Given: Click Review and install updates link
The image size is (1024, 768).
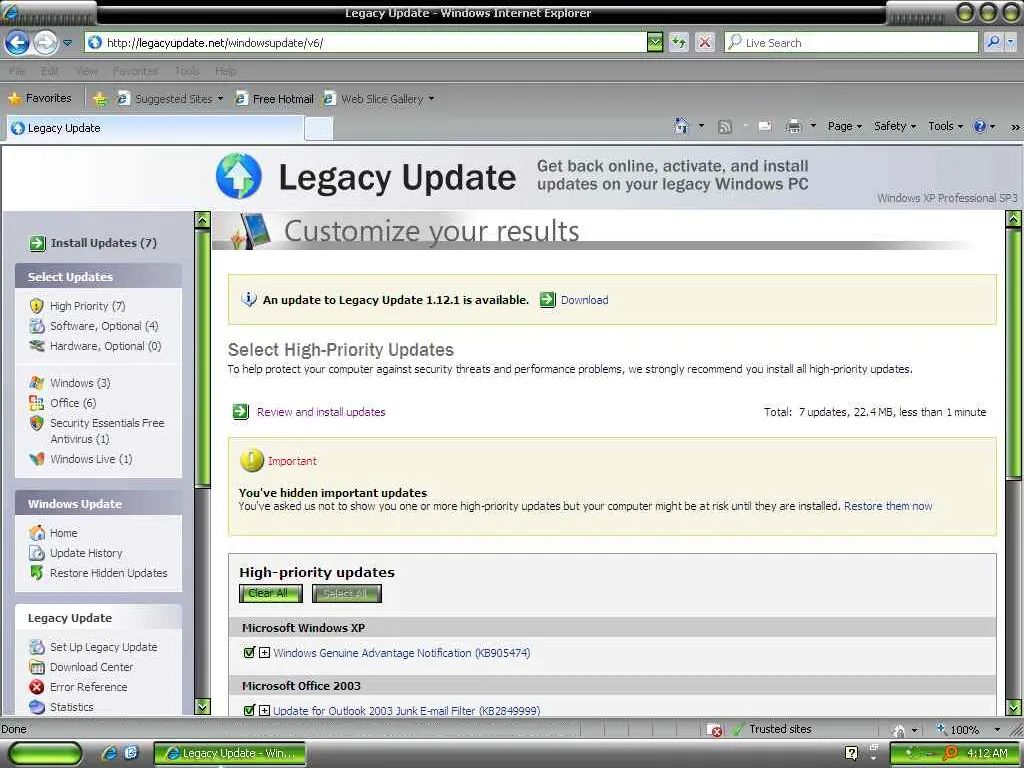Looking at the screenshot, I should pos(321,412).
